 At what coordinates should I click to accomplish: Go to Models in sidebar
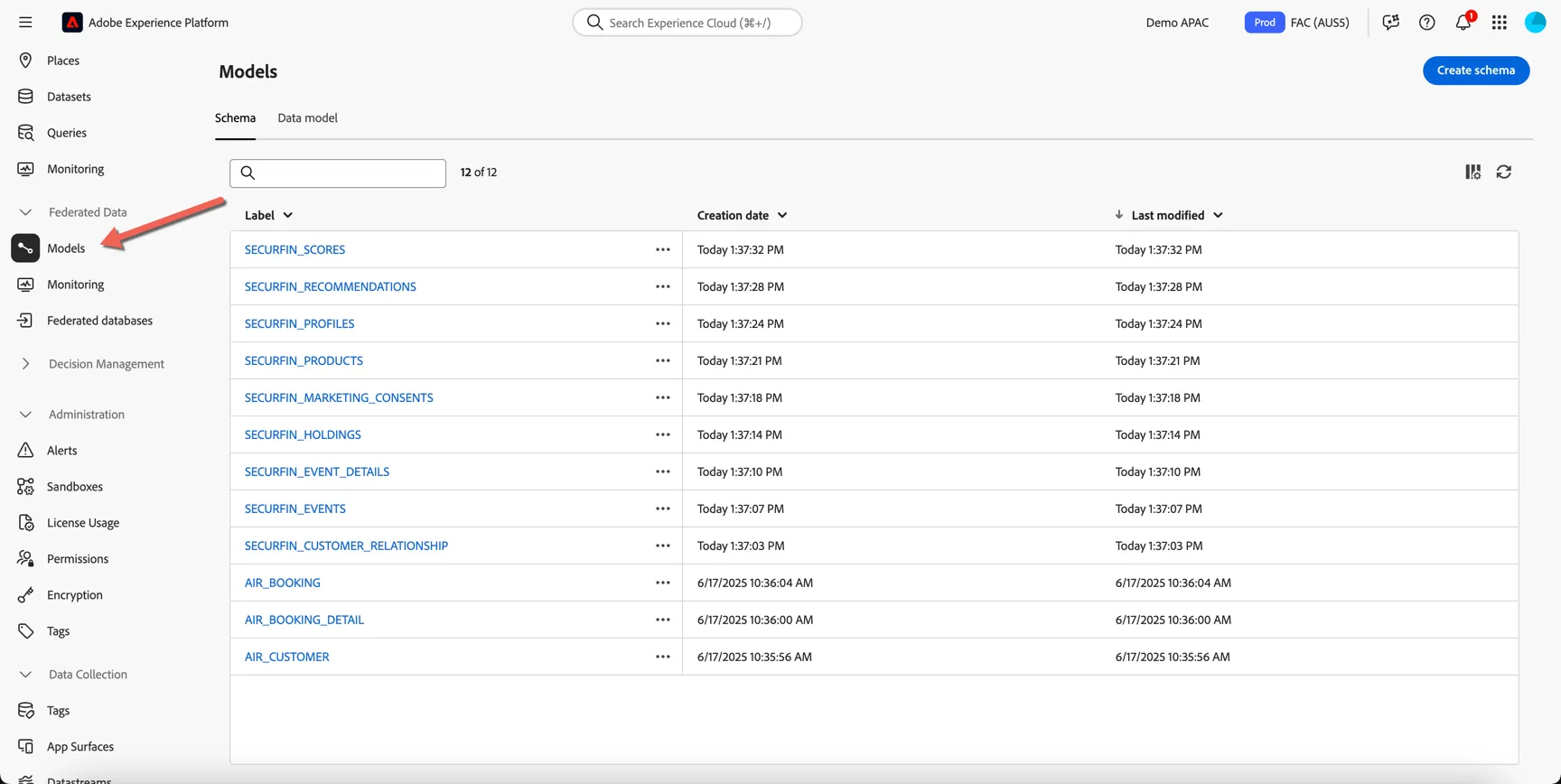click(65, 248)
